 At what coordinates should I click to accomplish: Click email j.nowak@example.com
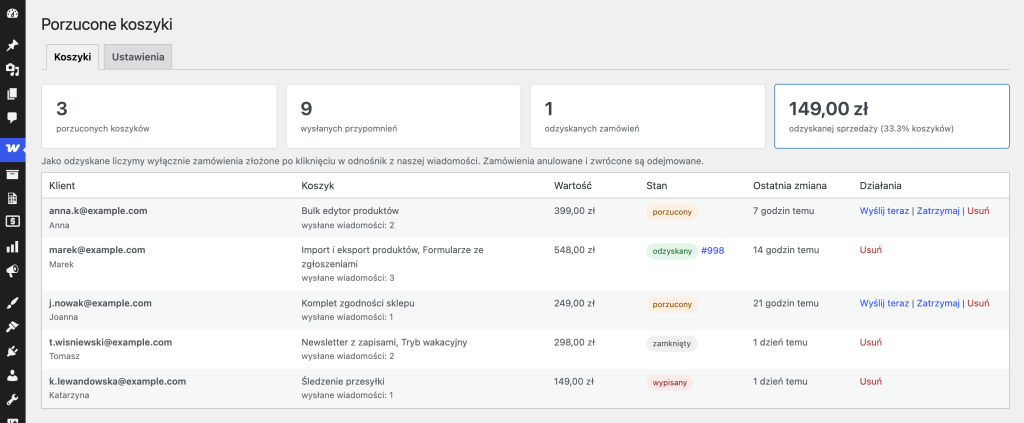[x=101, y=303]
